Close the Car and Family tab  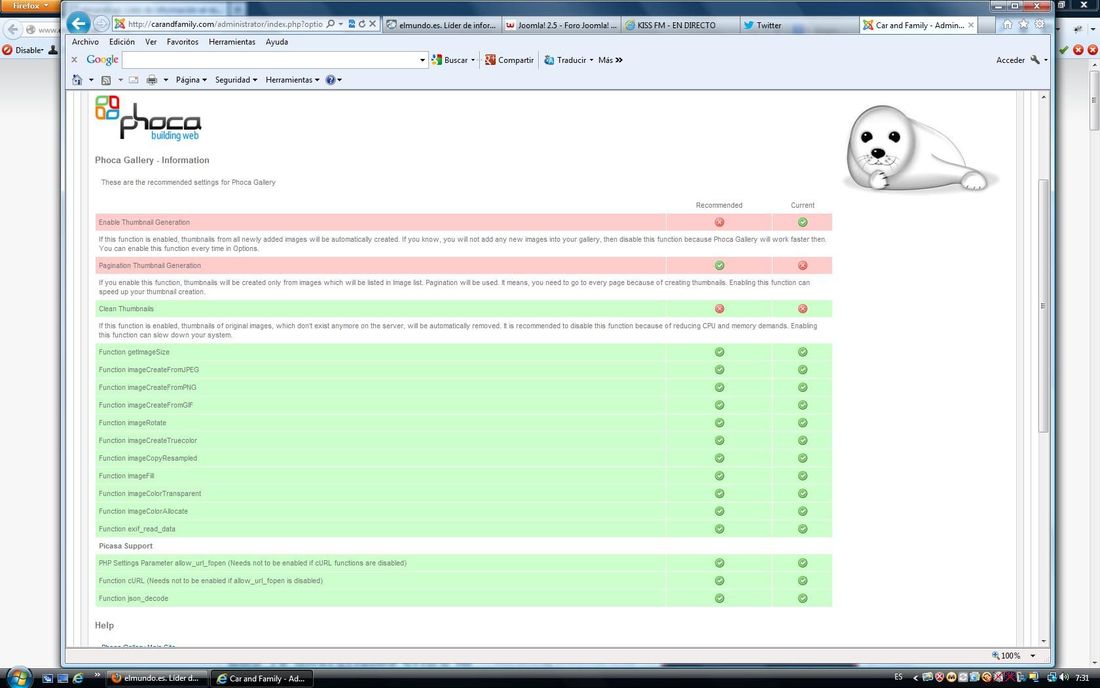click(x=971, y=25)
